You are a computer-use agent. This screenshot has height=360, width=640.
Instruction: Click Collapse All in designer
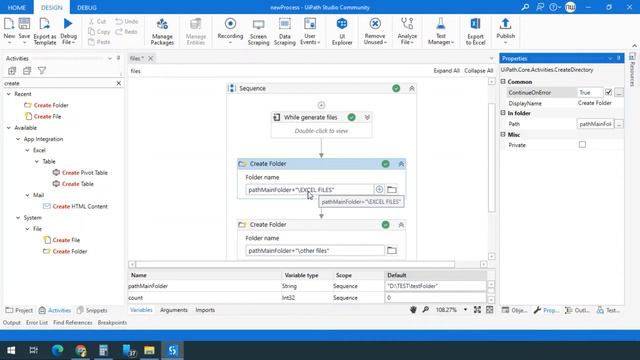tap(479, 71)
